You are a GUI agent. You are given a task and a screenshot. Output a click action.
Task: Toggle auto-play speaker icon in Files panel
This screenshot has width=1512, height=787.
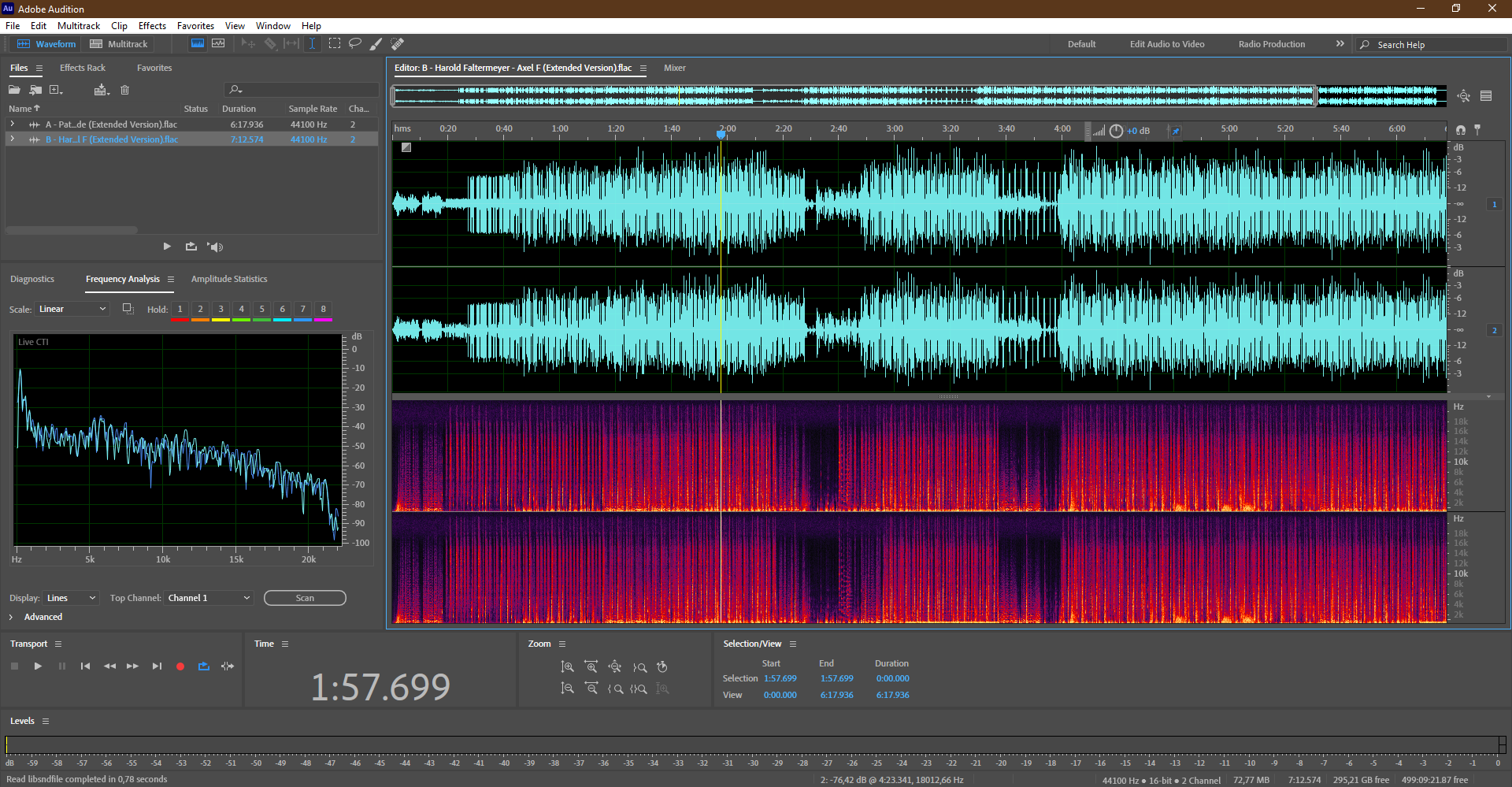pos(215,247)
